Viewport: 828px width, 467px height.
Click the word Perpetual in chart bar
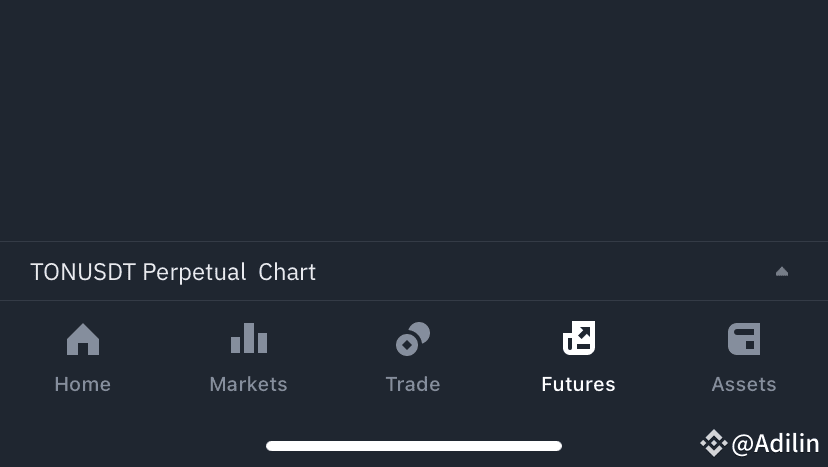194,272
